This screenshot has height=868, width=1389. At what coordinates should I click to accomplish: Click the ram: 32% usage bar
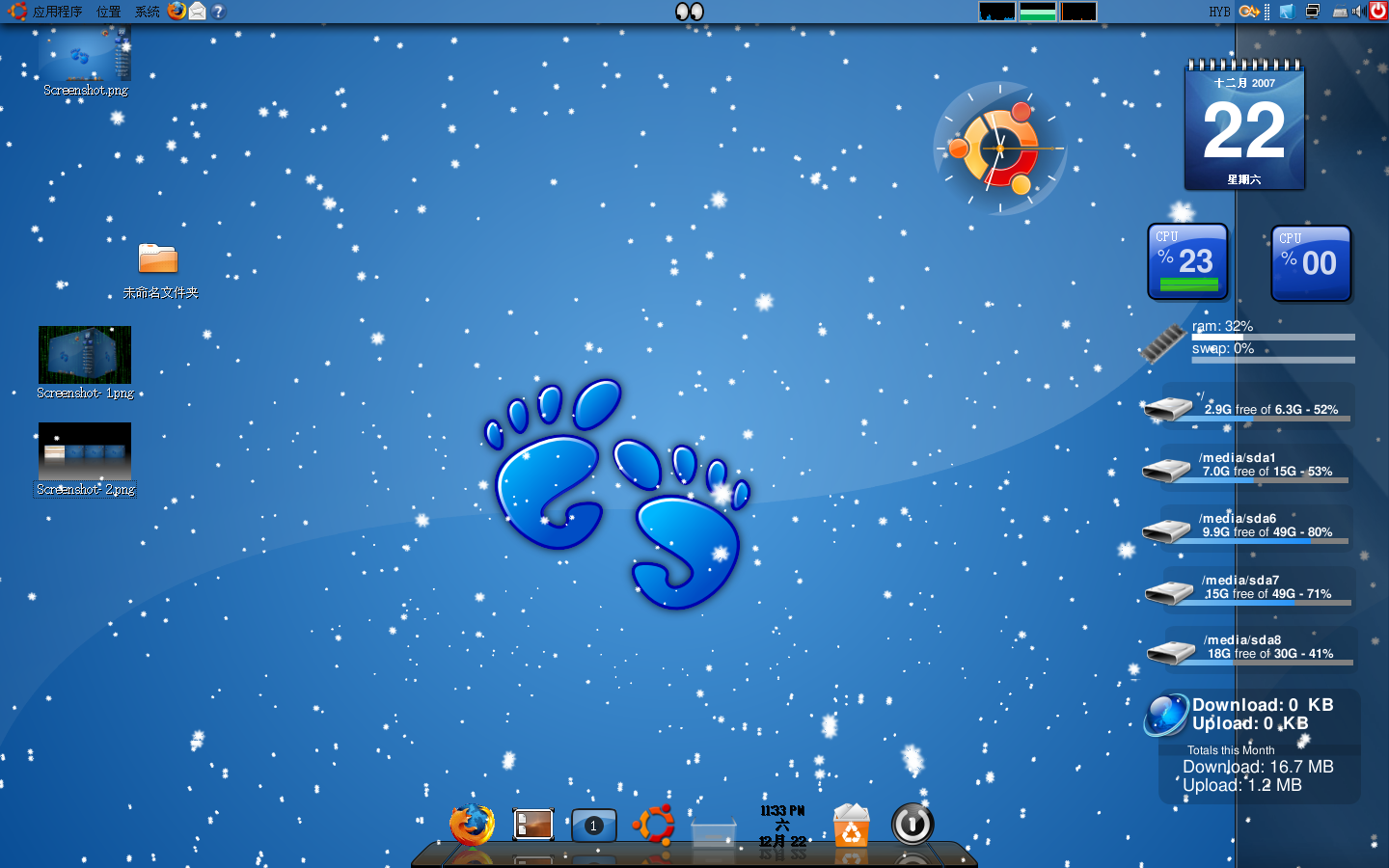pos(1273,337)
